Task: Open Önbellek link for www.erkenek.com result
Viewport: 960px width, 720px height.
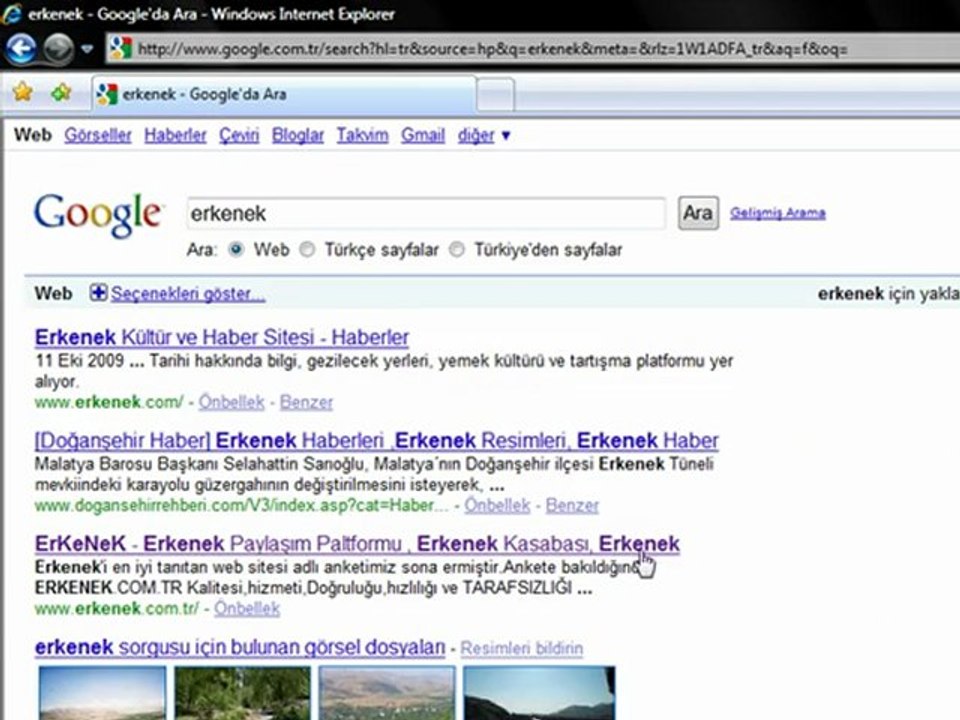Action: click(231, 402)
